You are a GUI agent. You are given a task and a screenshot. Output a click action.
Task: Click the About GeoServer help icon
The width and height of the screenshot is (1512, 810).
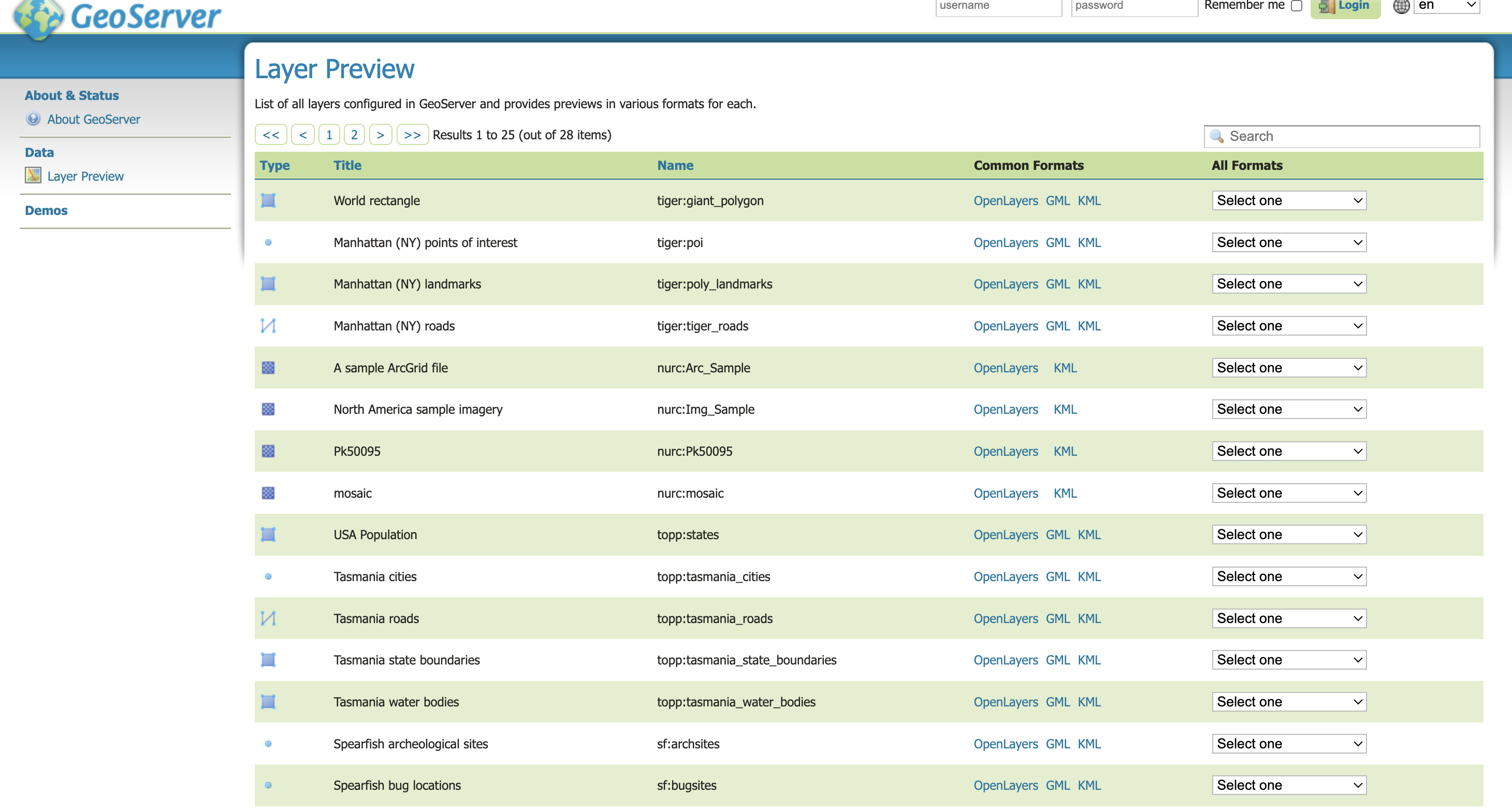(33, 119)
